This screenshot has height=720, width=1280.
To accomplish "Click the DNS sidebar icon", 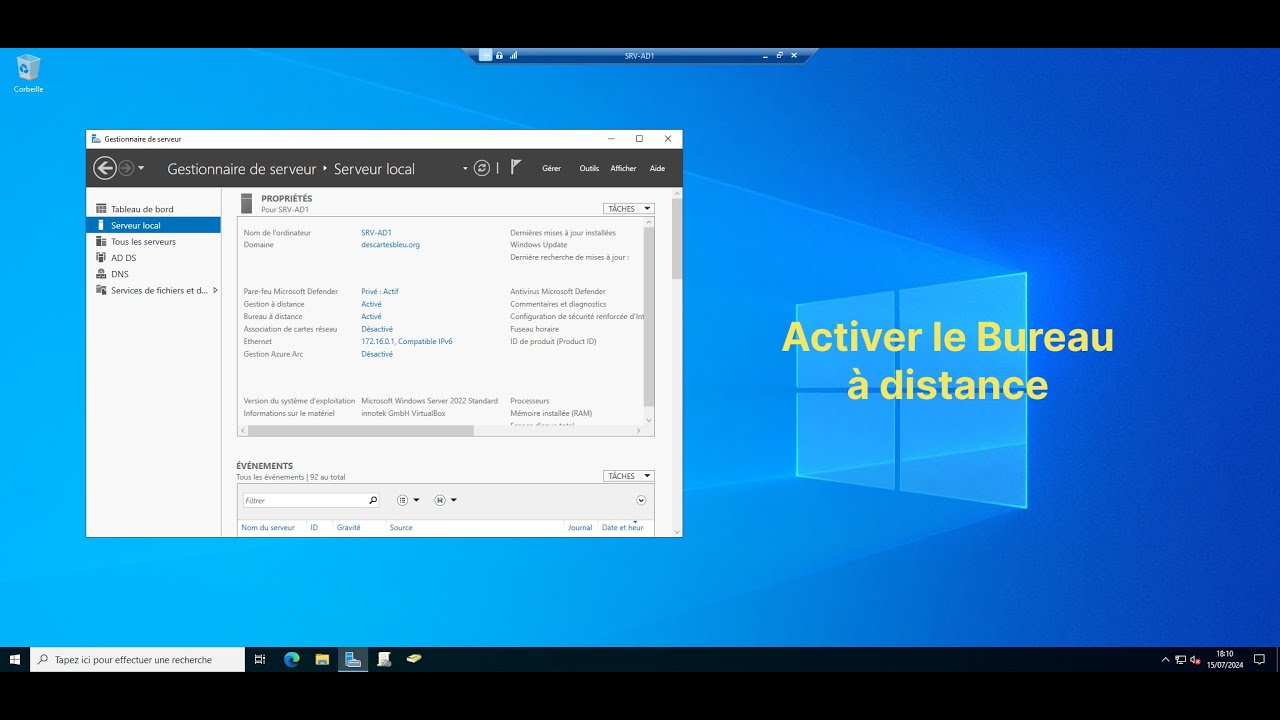I will (x=101, y=274).
